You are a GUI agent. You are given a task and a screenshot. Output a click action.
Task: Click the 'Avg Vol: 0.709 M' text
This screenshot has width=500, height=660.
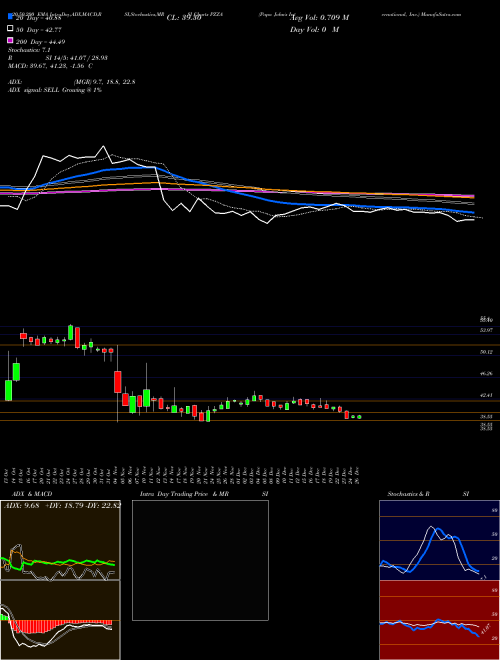320,18
